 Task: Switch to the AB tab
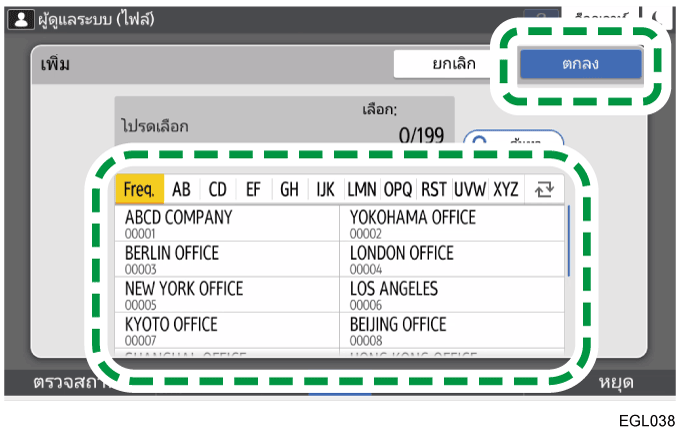pos(181,189)
